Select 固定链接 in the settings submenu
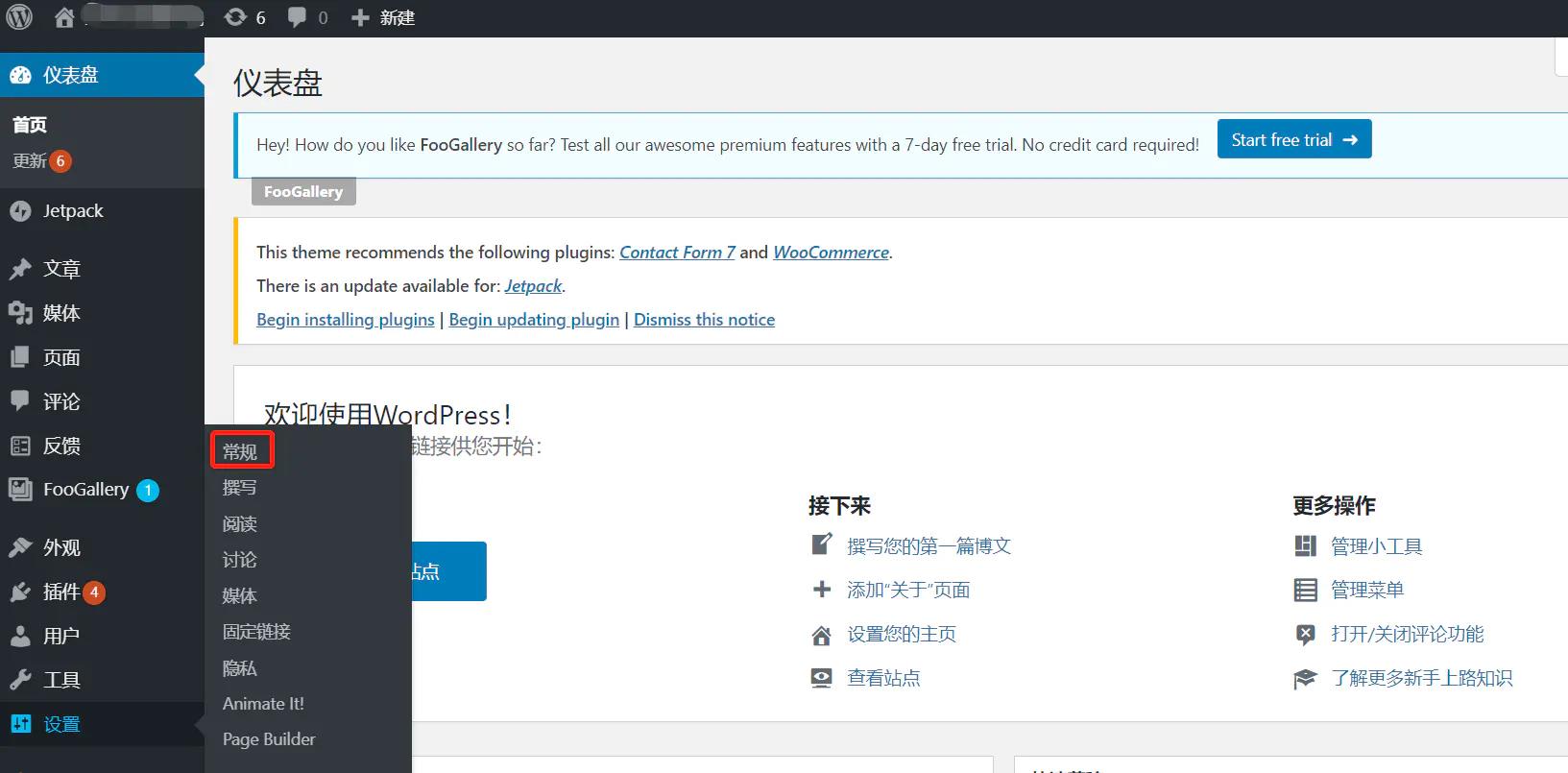 (x=256, y=632)
